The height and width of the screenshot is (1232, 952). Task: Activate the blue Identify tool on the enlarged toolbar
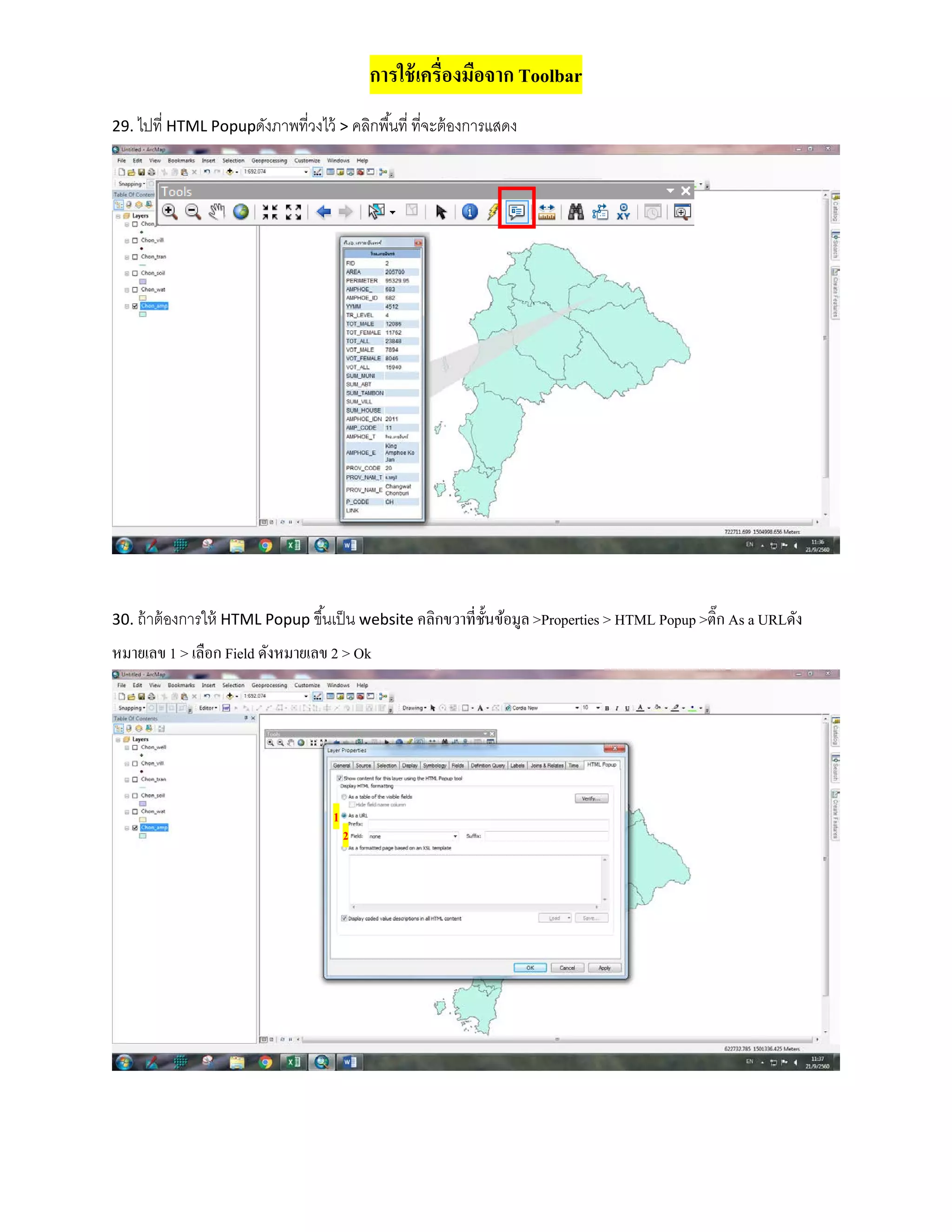(x=470, y=212)
